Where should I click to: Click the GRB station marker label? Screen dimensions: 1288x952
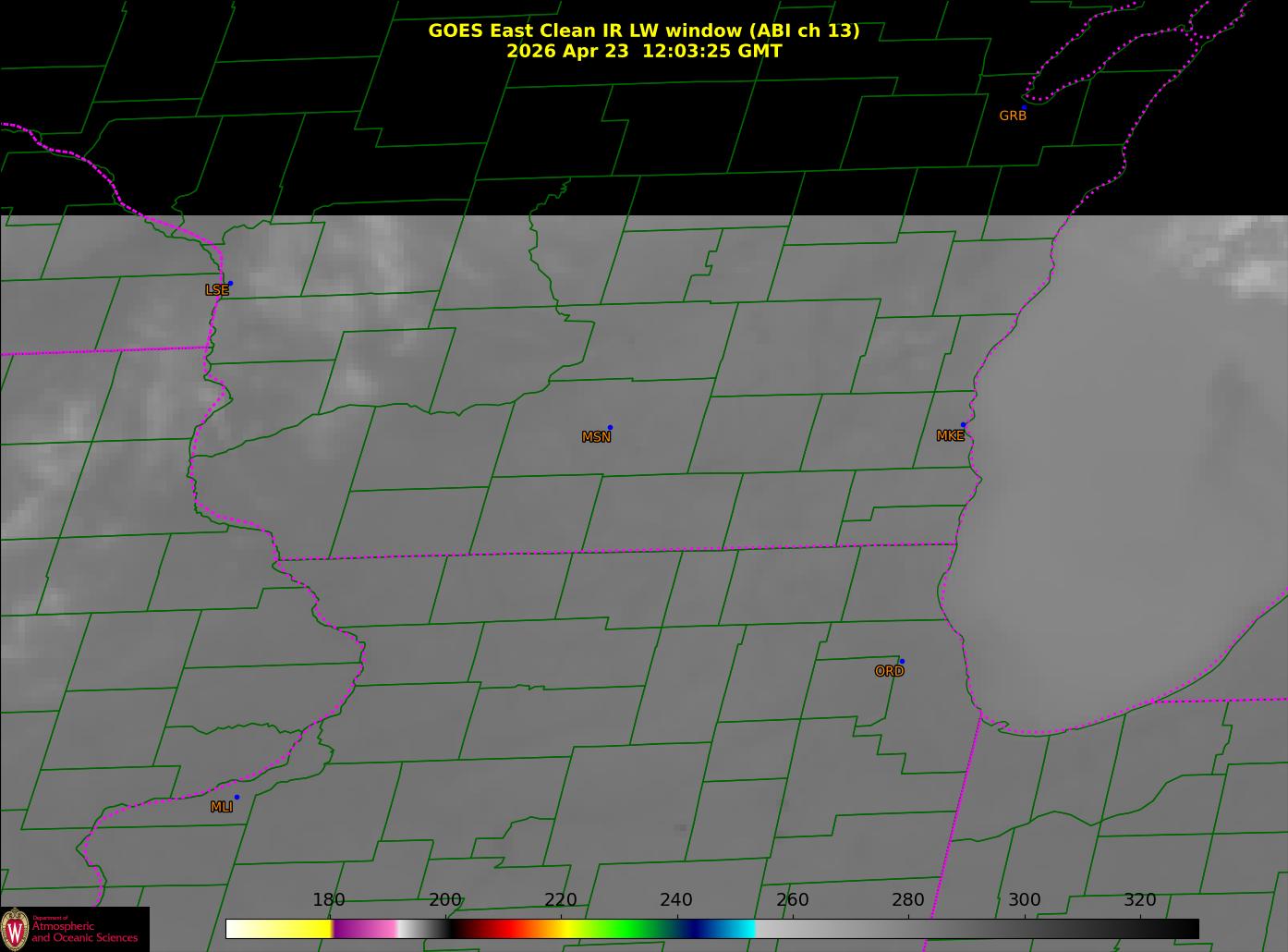(x=1013, y=116)
